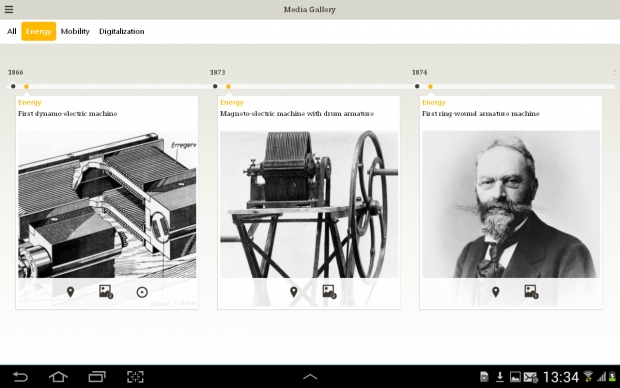Play the video on dynamo-electric card
Viewport: 620px width, 388px height.
[142, 292]
